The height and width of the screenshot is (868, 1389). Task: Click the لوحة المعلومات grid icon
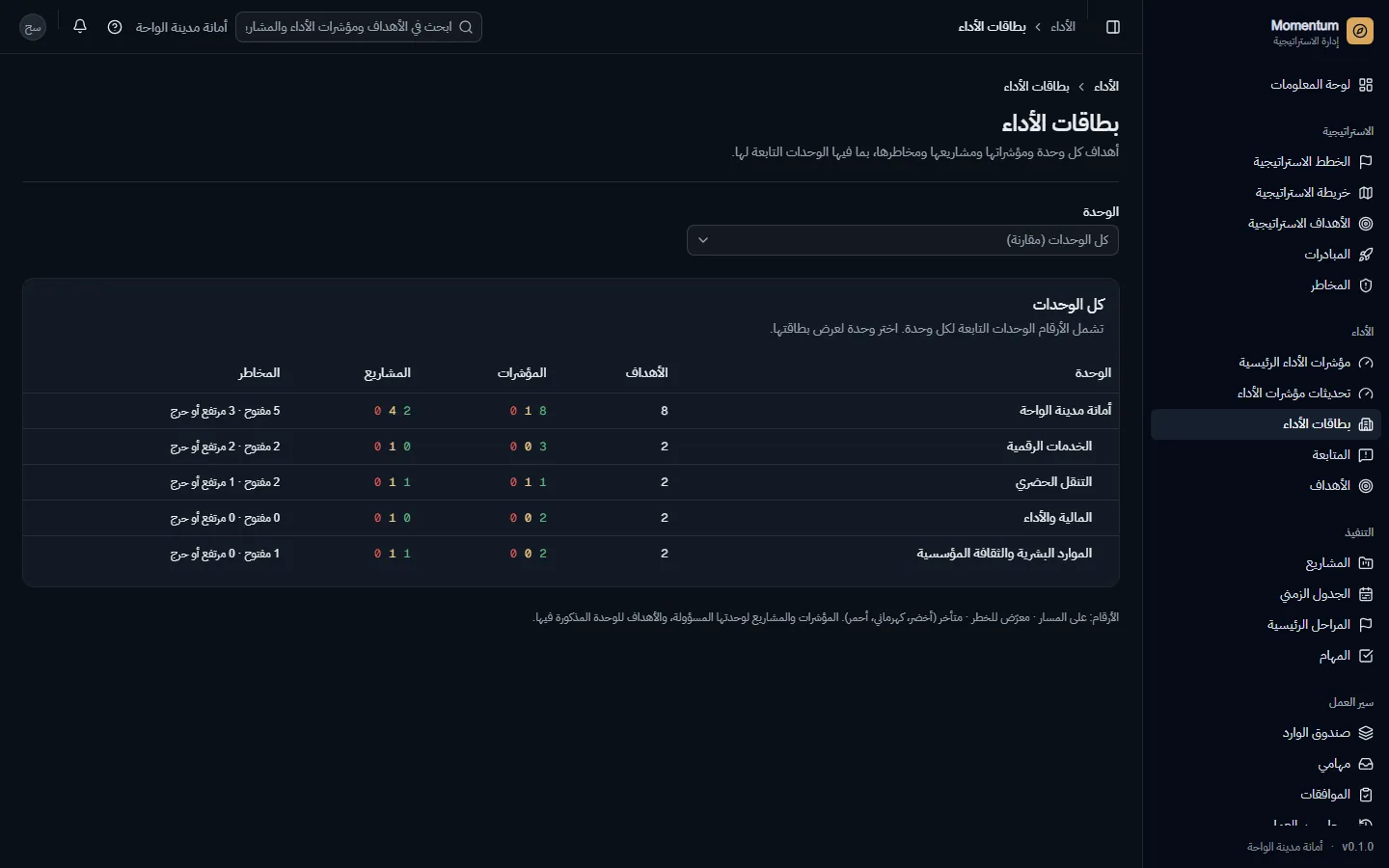[1366, 85]
